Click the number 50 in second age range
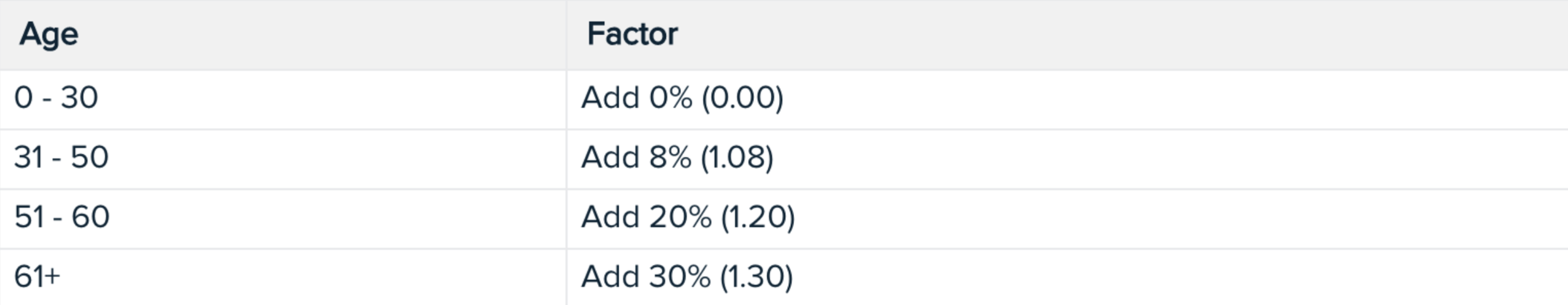Viewport: 1568px width, 305px height. tap(90, 158)
